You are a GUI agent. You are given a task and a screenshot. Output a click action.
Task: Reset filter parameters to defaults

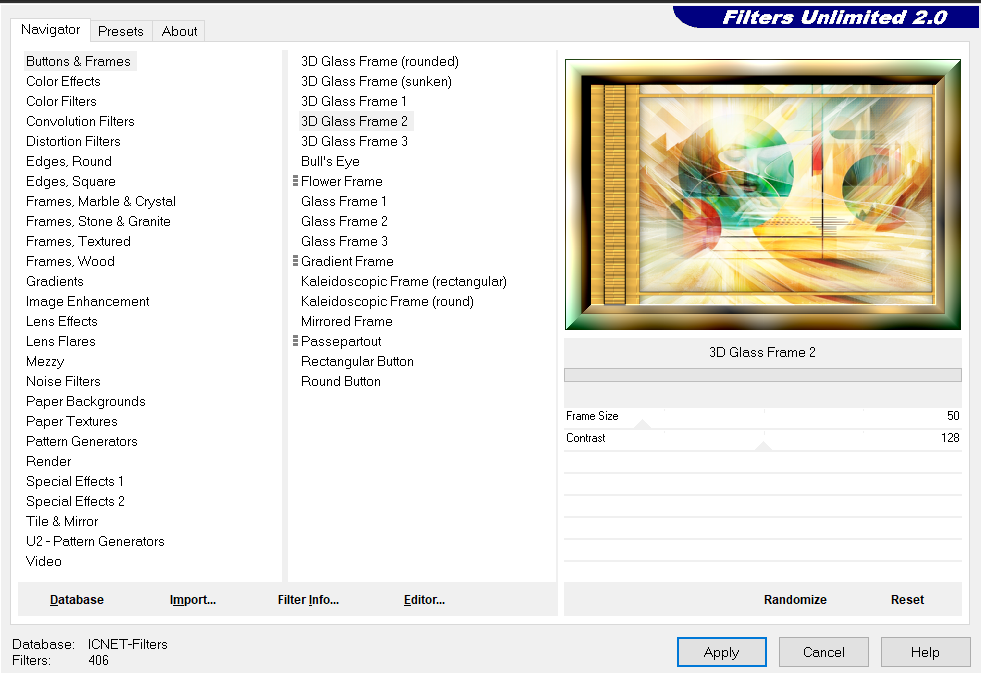[907, 600]
